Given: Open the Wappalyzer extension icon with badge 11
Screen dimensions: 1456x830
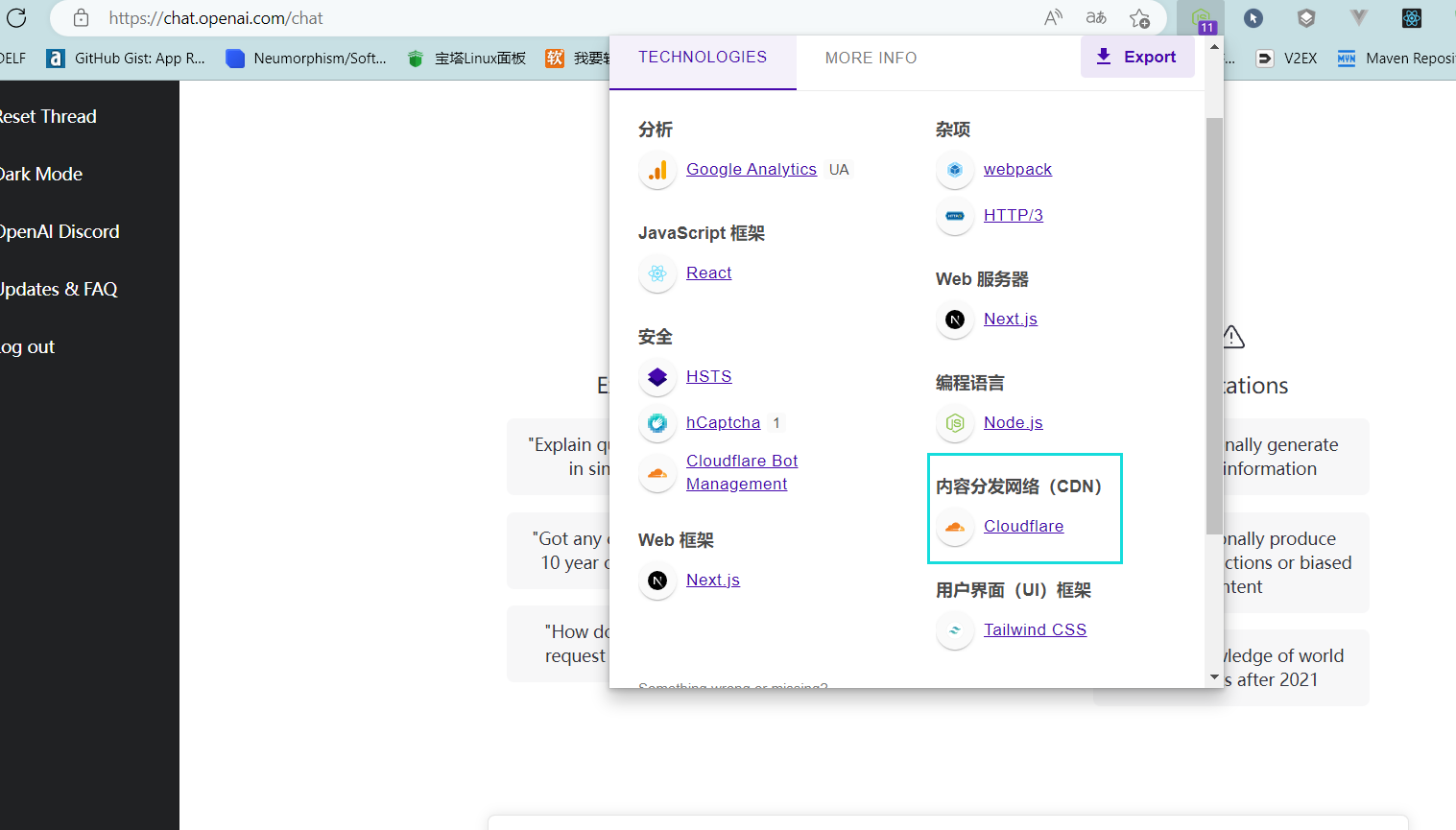Looking at the screenshot, I should pos(1201,18).
